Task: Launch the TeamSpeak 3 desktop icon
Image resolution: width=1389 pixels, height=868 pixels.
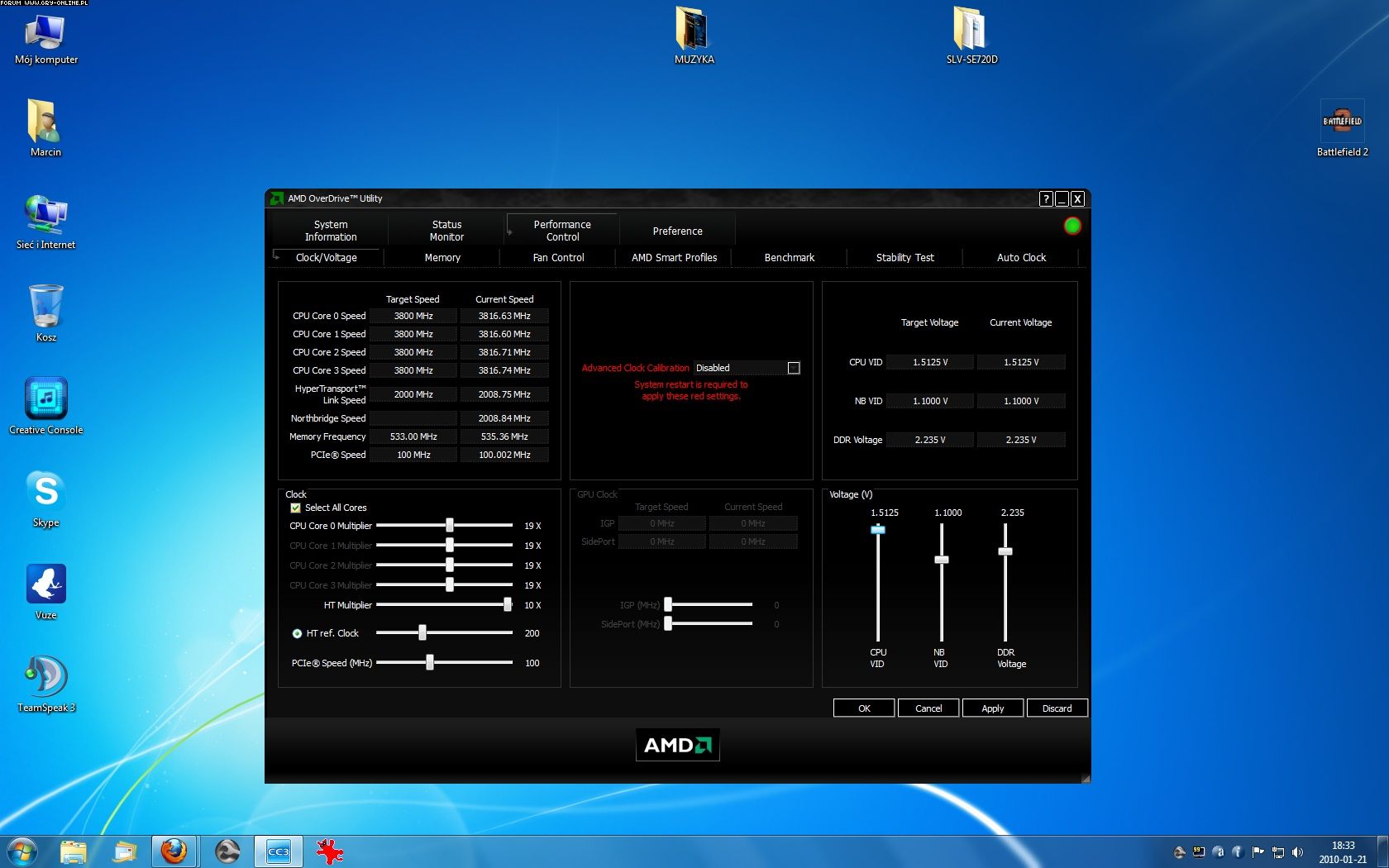Action: (x=45, y=684)
